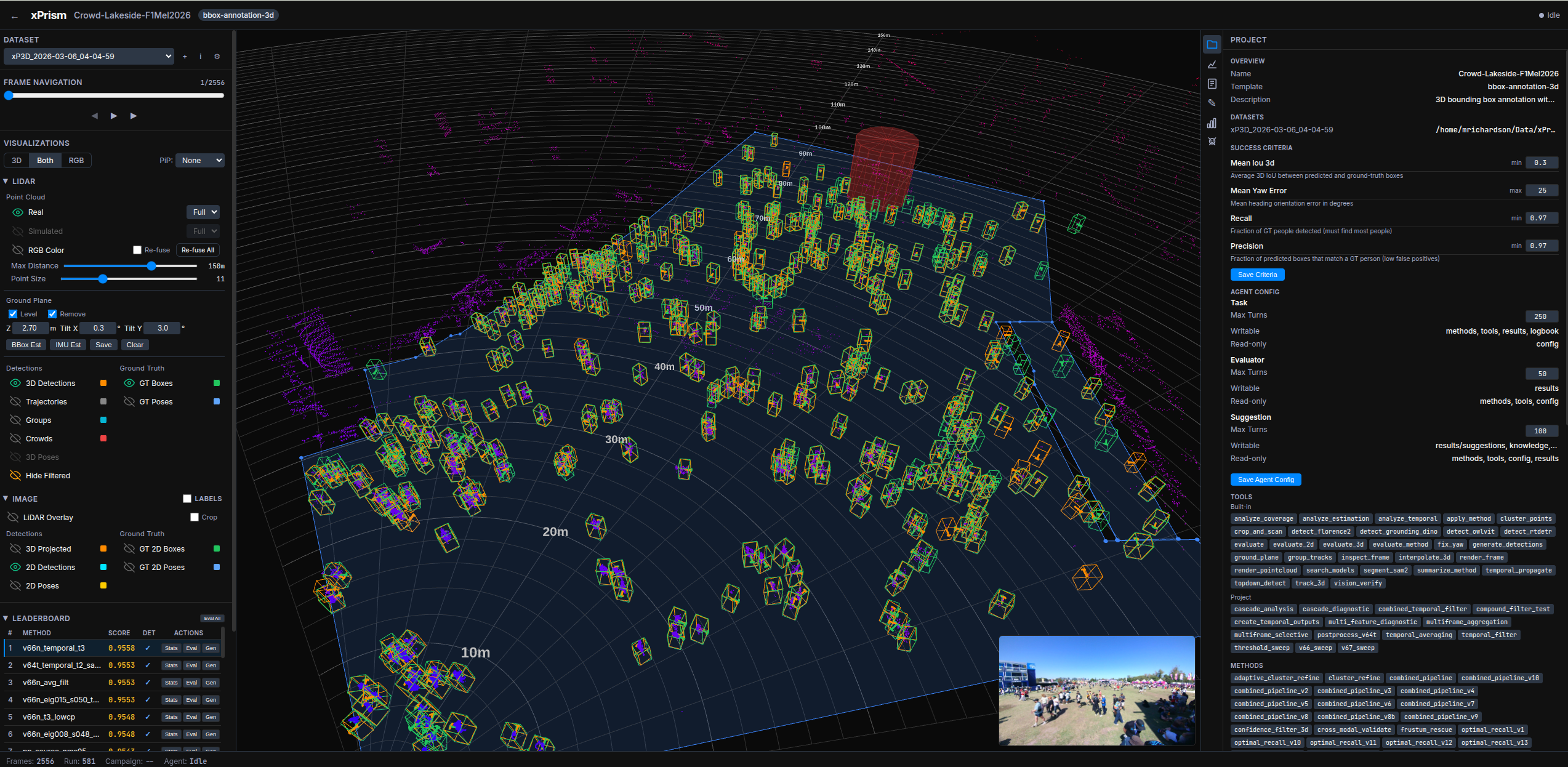
Task: Click the BBox Est button
Action: (x=26, y=345)
